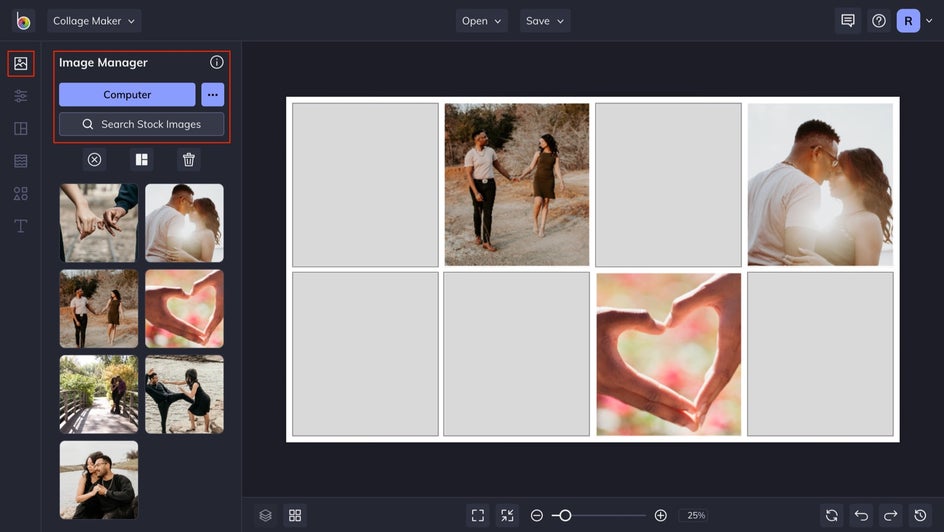Open the Layouts sidebar tab
This screenshot has width=944, height=532.
(20, 128)
